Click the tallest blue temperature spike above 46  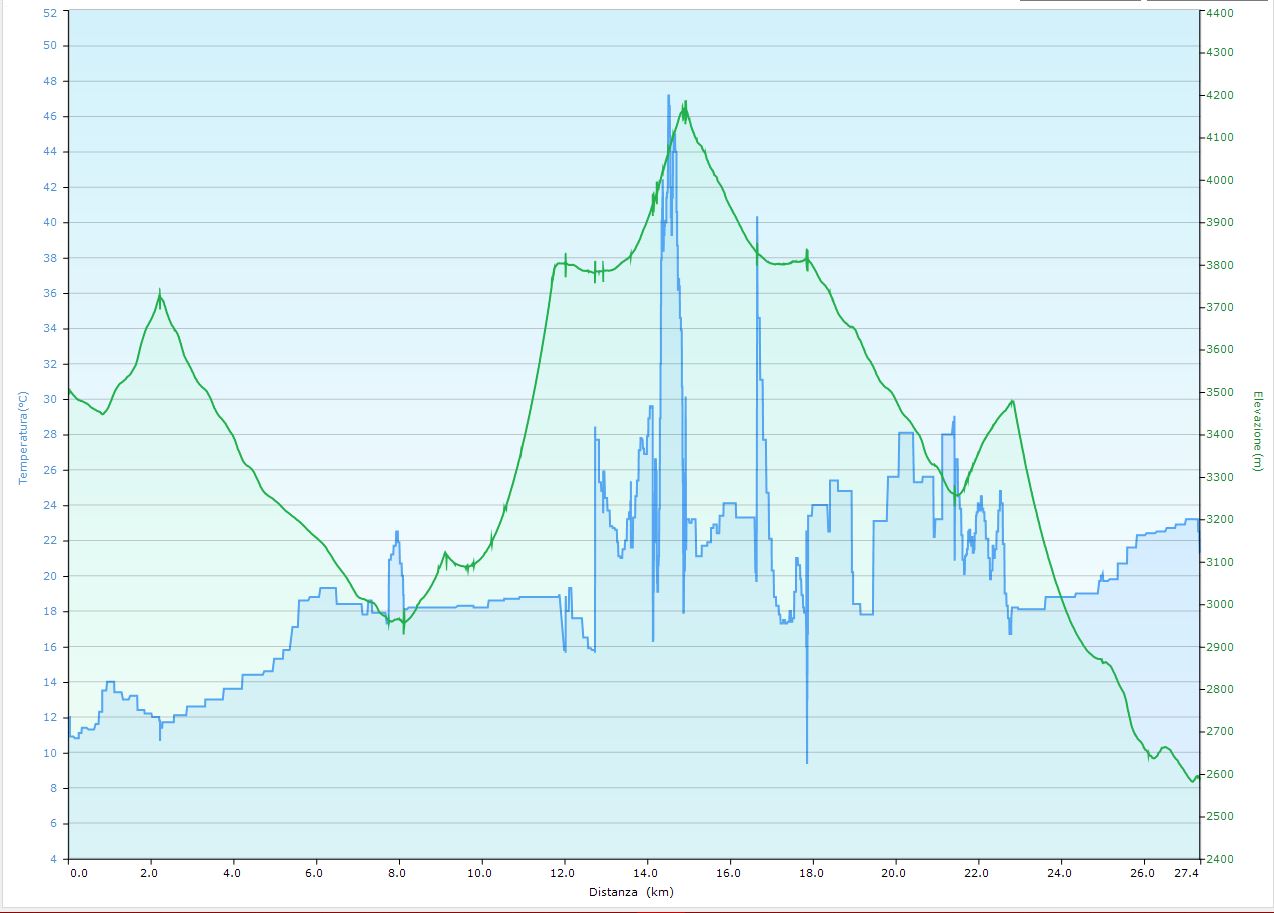[x=668, y=97]
